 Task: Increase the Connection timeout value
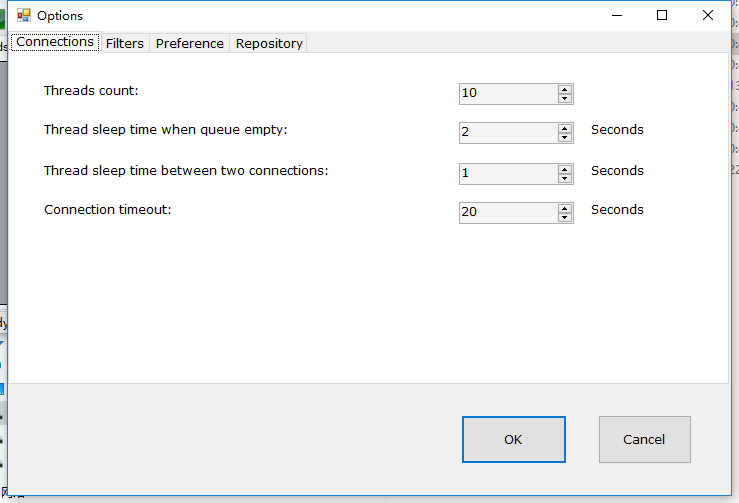tap(565, 209)
